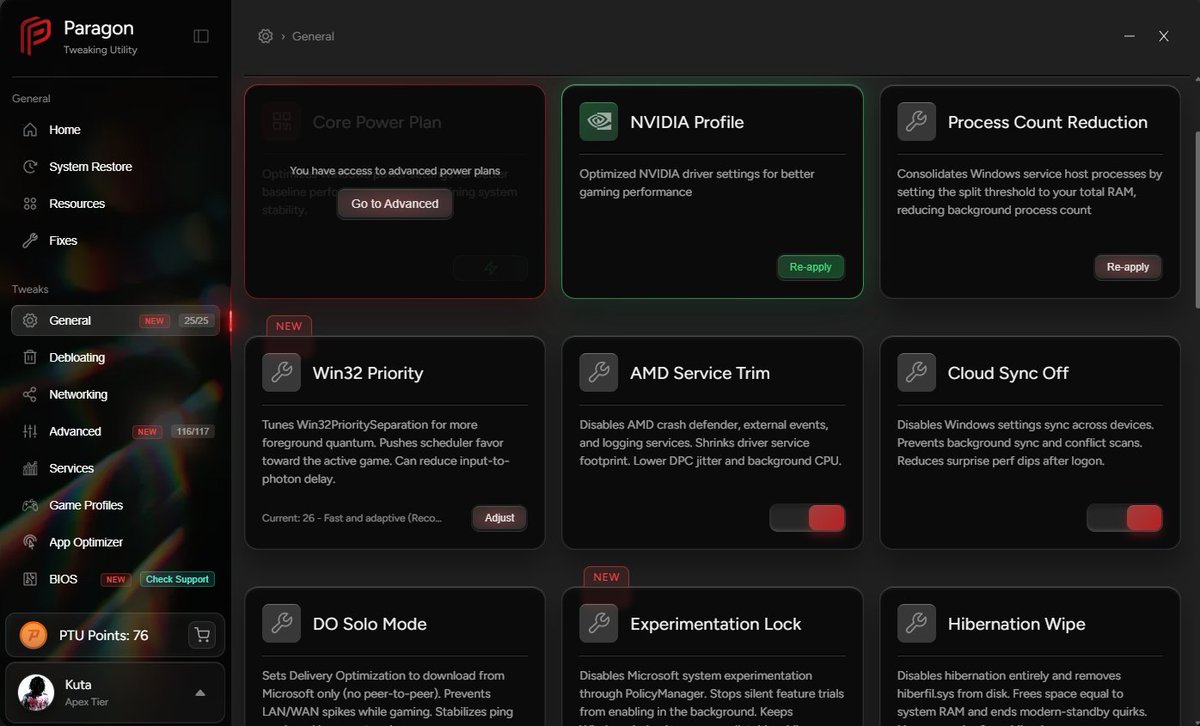
Task: Click the PTU Points coin icon
Action: click(34, 636)
